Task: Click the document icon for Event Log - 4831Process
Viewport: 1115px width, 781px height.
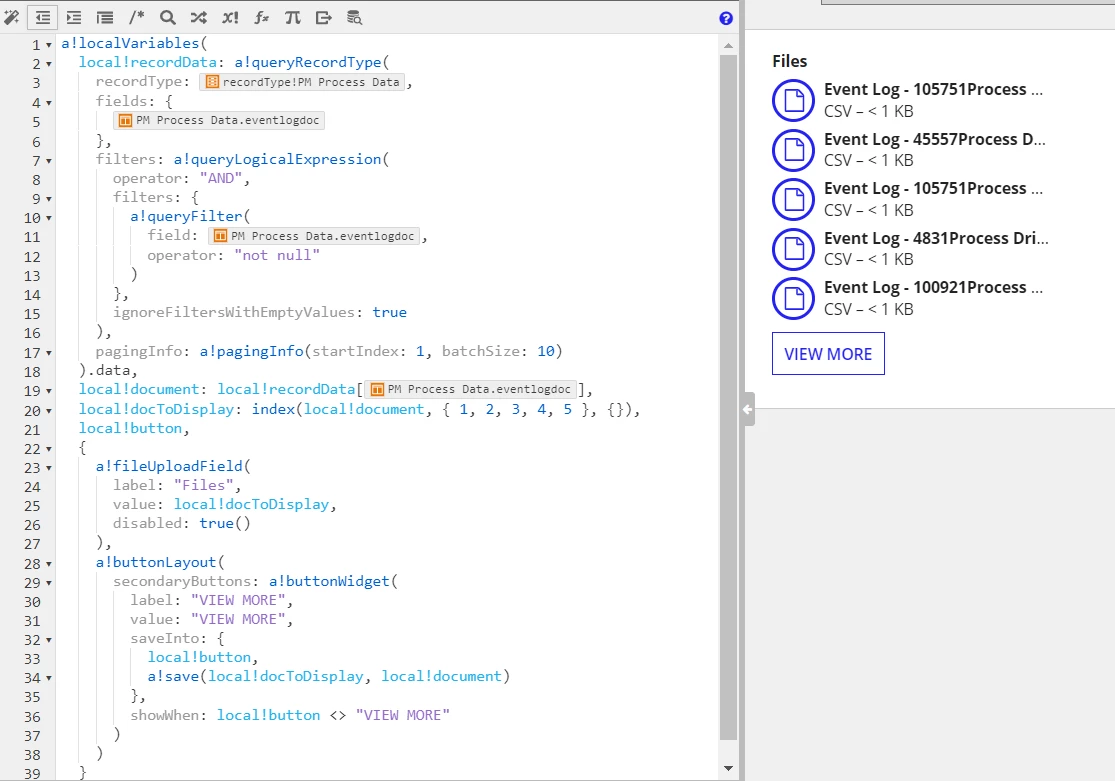Action: click(794, 249)
